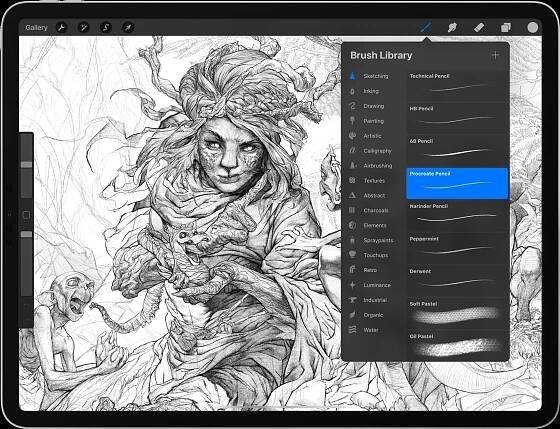Activate the Selection S-shaped tool
560x429 pixels.
(x=106, y=28)
